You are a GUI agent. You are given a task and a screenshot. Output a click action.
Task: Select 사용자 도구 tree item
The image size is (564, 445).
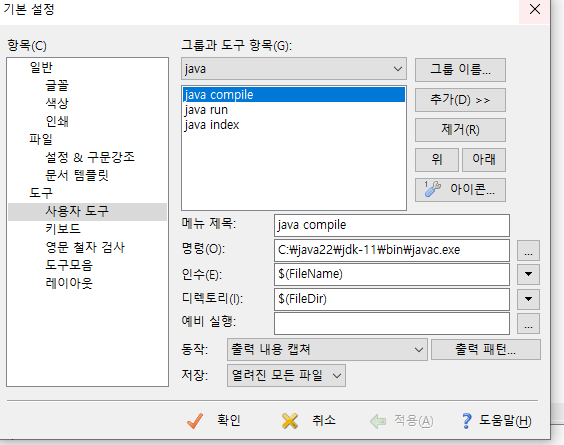pos(87,212)
